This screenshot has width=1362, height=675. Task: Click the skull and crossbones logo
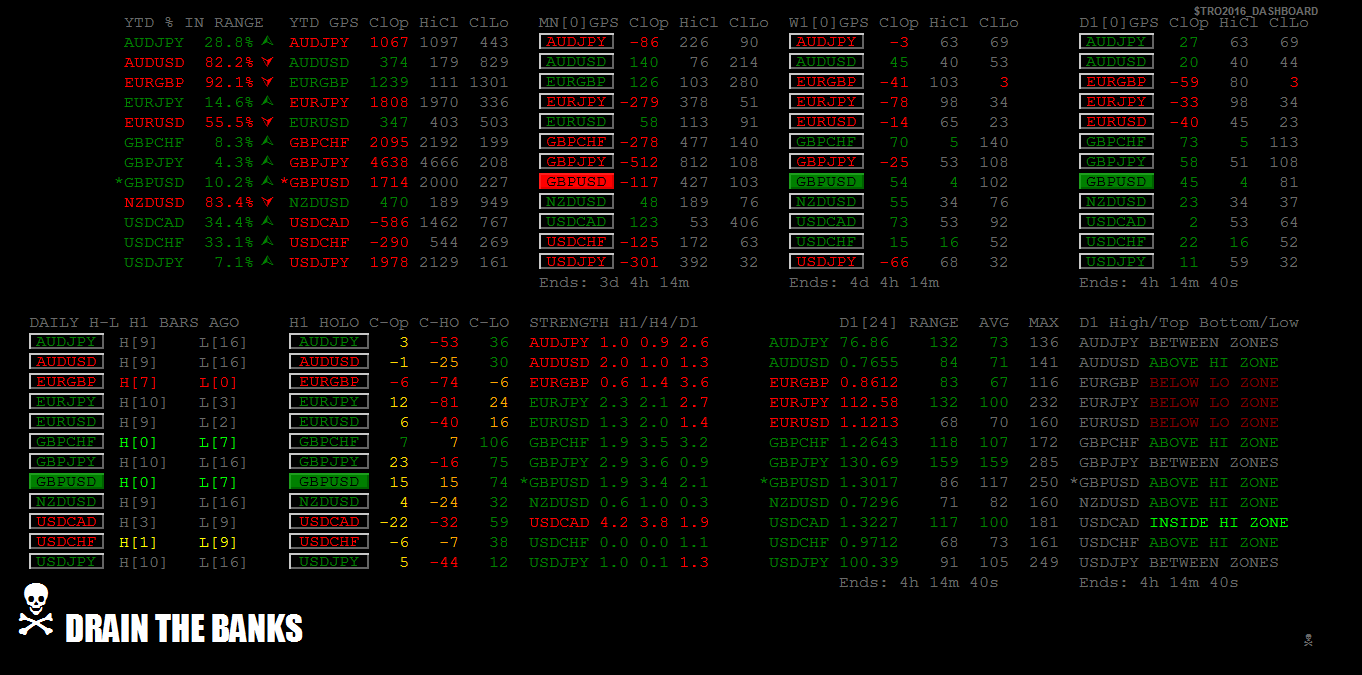coord(36,610)
